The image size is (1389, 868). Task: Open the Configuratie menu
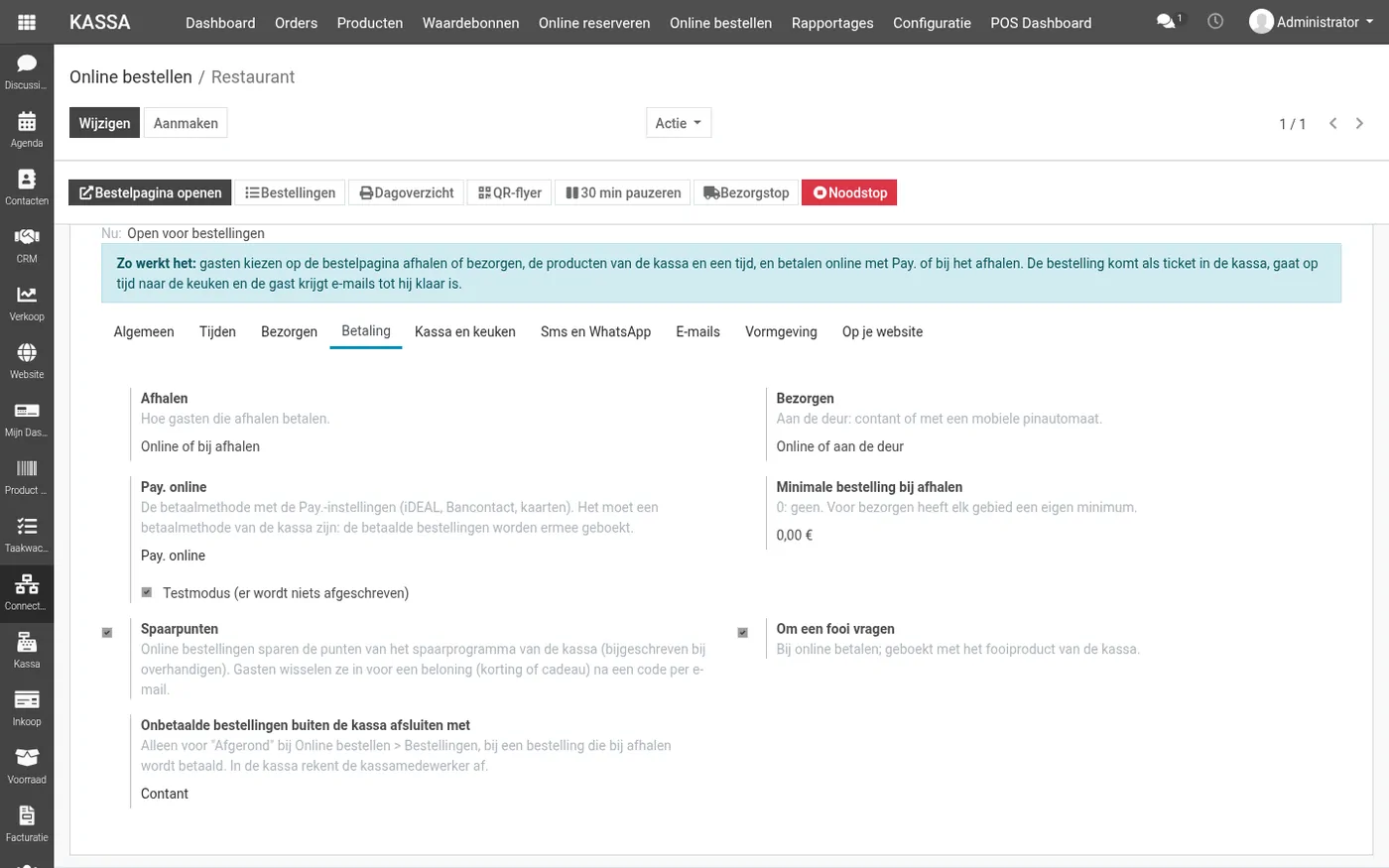click(x=932, y=23)
